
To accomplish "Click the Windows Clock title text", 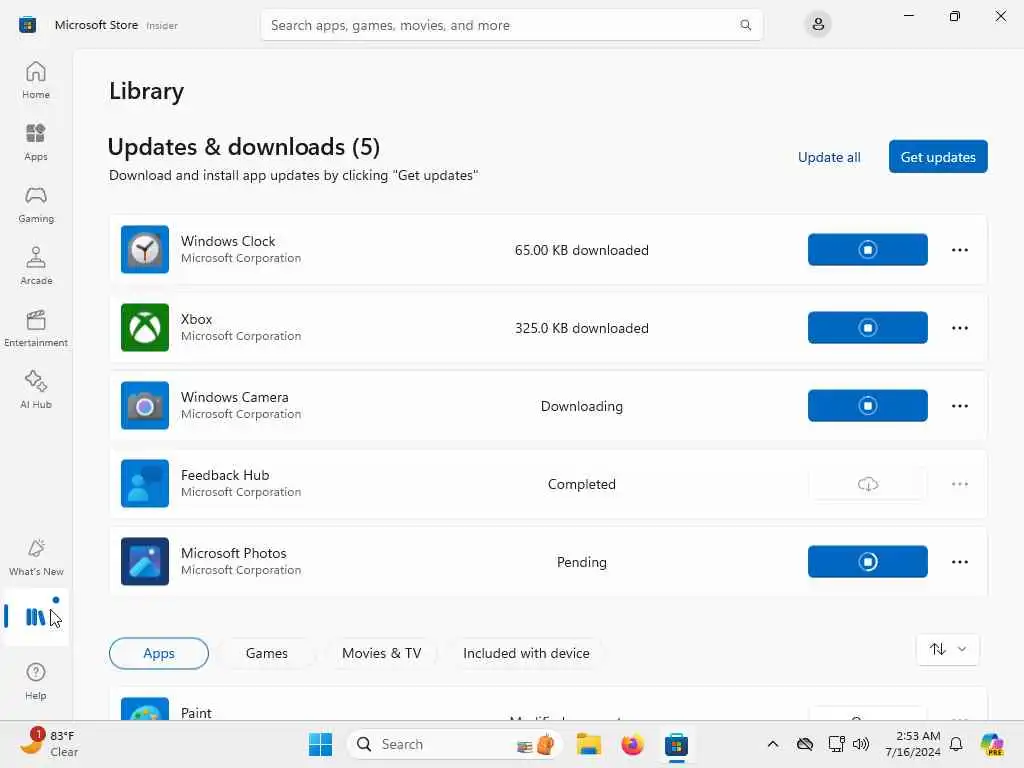I will click(228, 241).
